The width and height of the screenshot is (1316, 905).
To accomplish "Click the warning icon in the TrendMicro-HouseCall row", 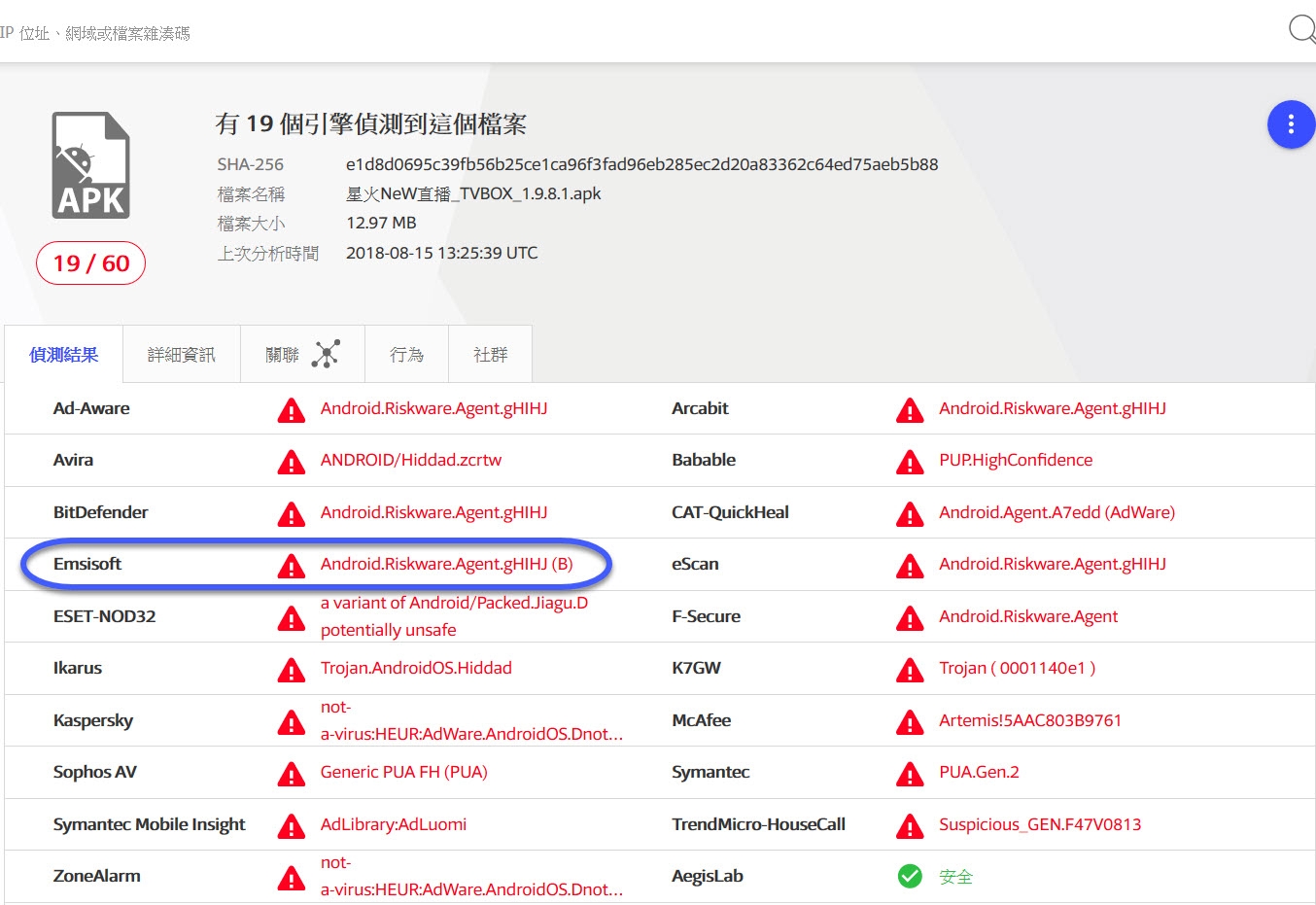I will tap(910, 826).
